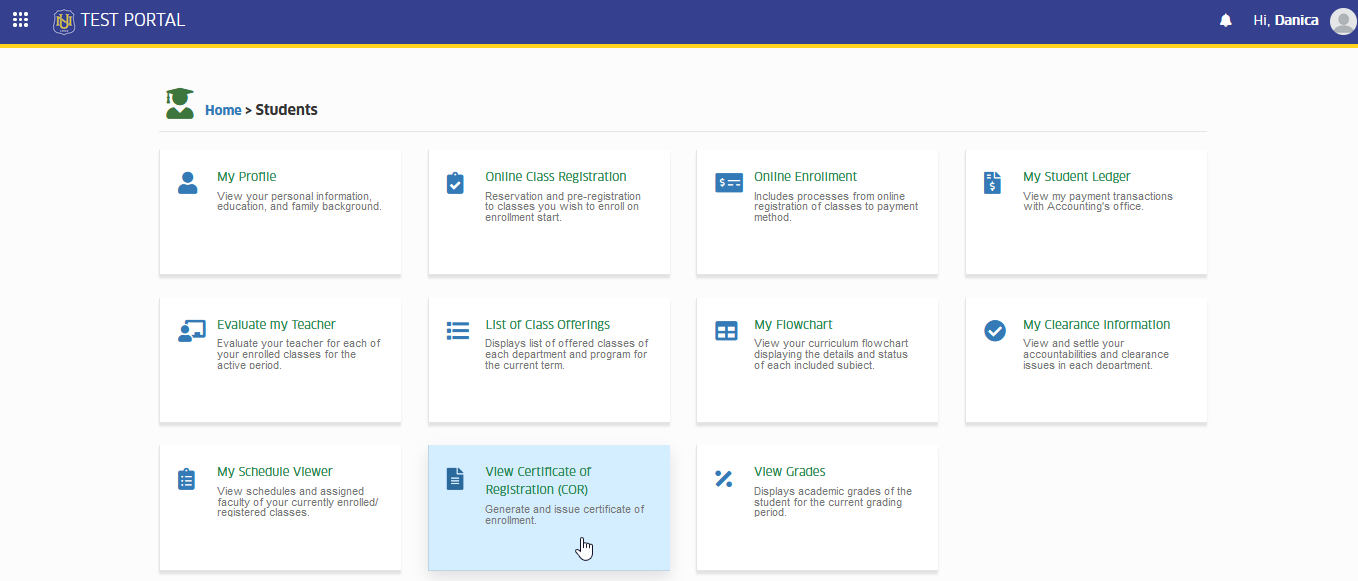
Task: Open Danica's user avatar menu
Action: point(1343,20)
